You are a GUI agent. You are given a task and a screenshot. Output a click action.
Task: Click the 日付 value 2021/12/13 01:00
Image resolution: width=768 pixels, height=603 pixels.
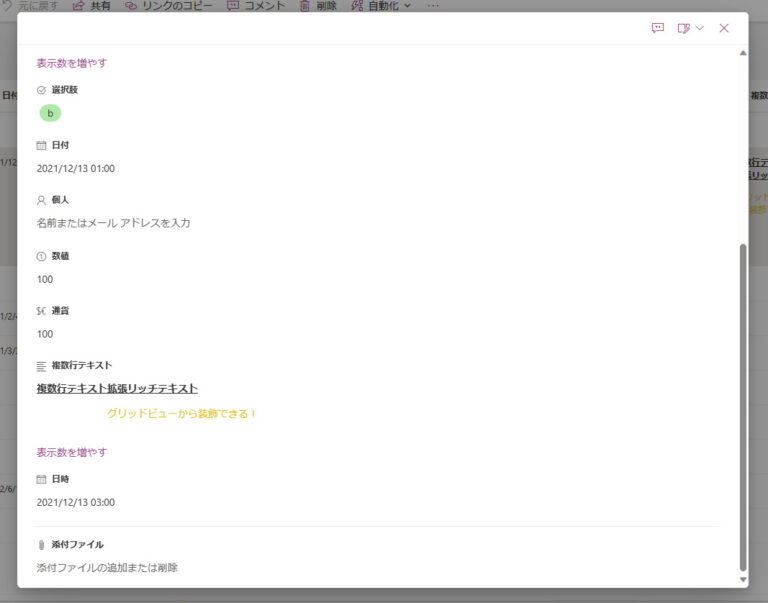click(x=76, y=168)
